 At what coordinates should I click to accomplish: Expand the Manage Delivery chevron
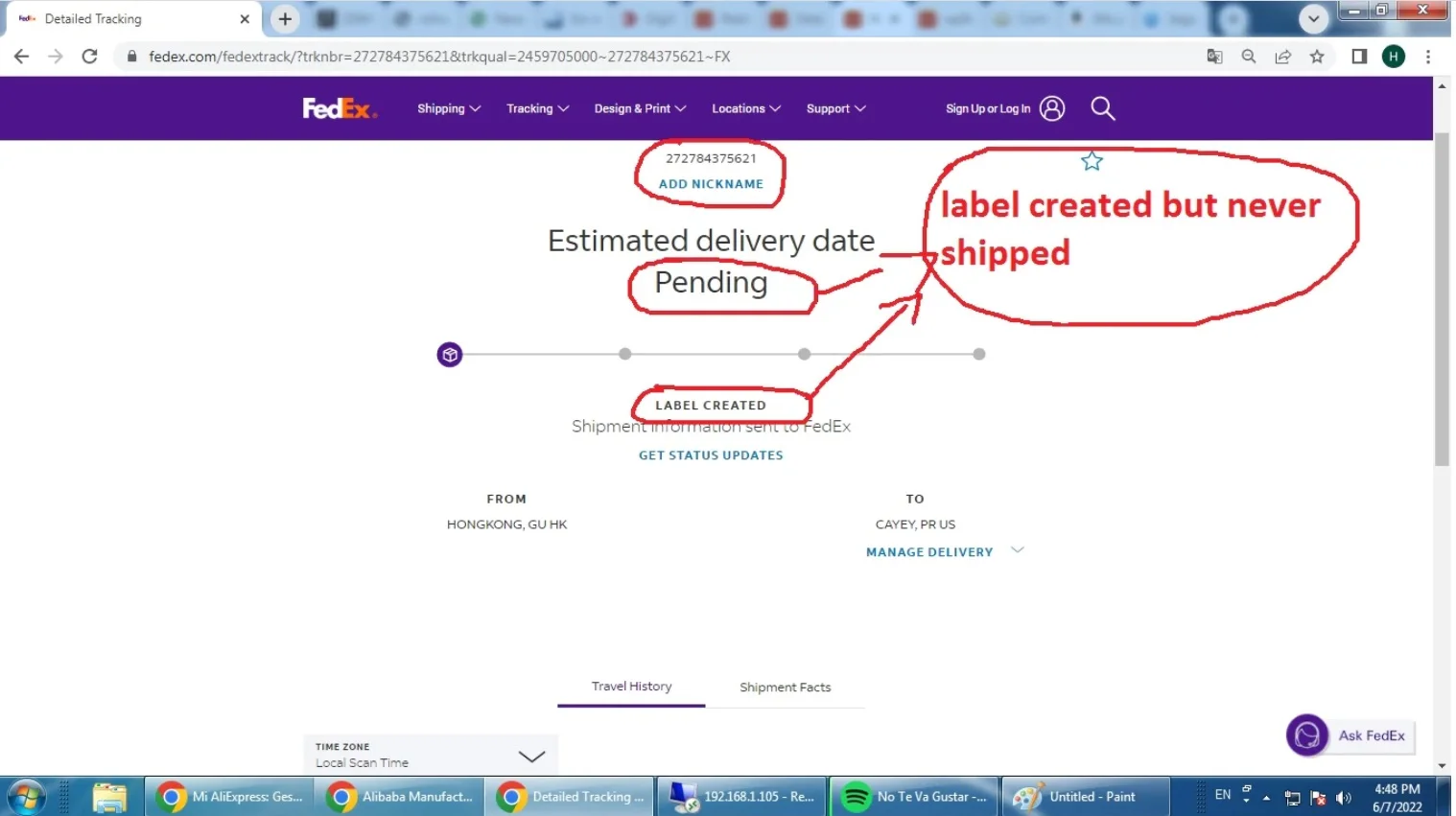[1018, 550]
